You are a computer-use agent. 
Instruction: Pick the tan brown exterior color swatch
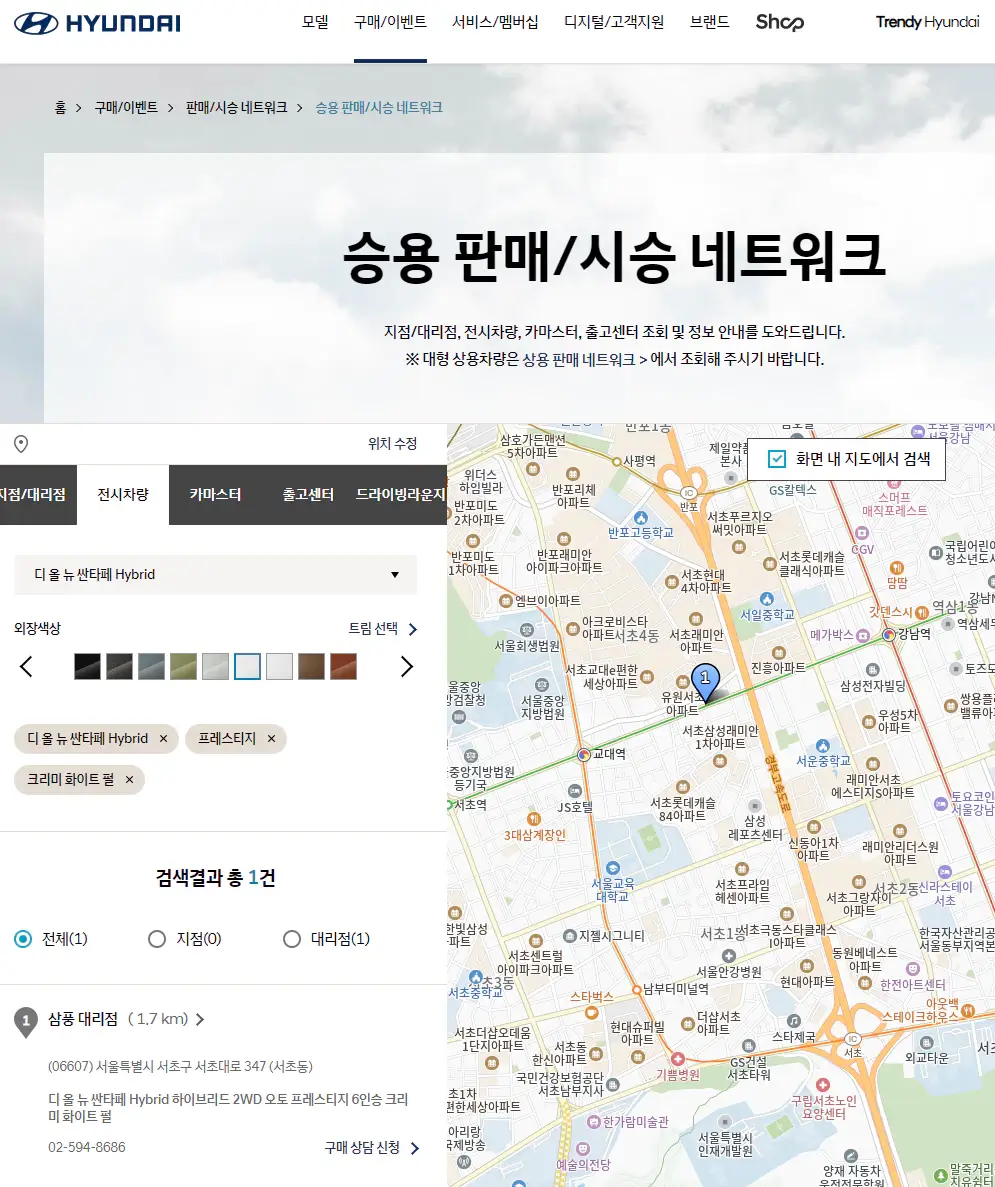point(311,667)
